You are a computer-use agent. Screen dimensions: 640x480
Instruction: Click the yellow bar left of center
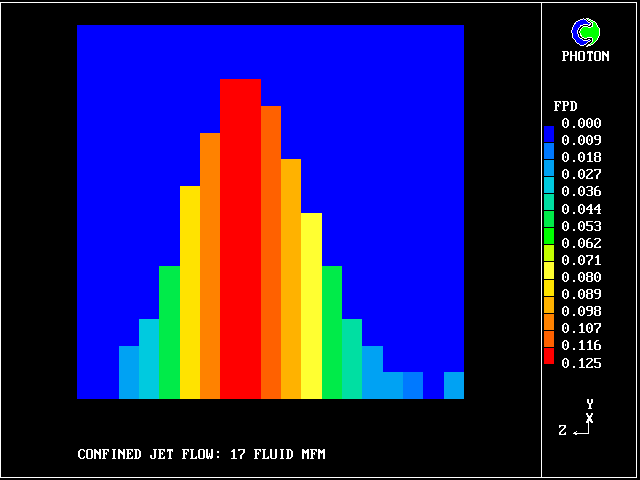pos(190,292)
